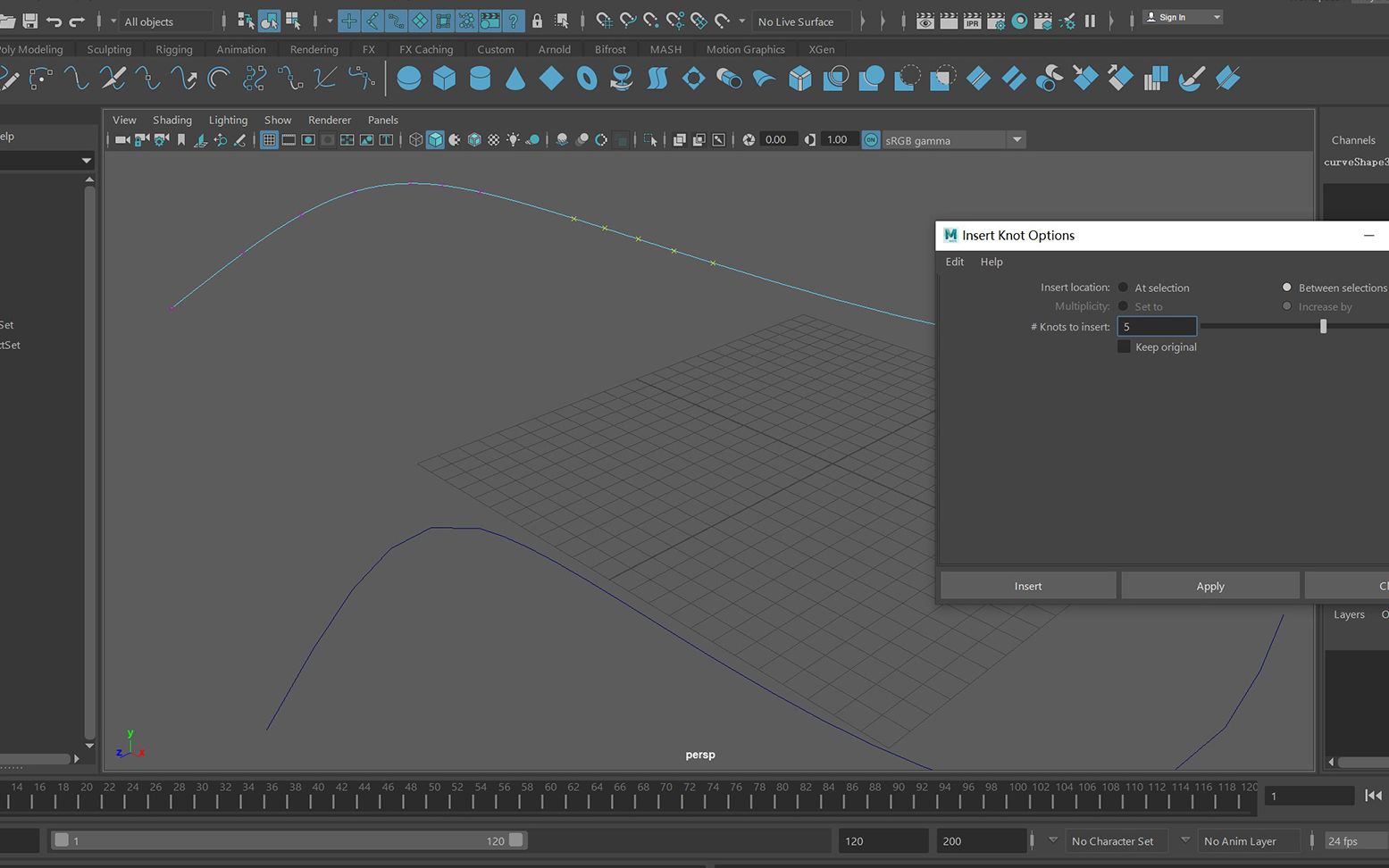Toggle the viewport grid display icon
Viewport: 1389px width, 868px height.
tap(269, 140)
